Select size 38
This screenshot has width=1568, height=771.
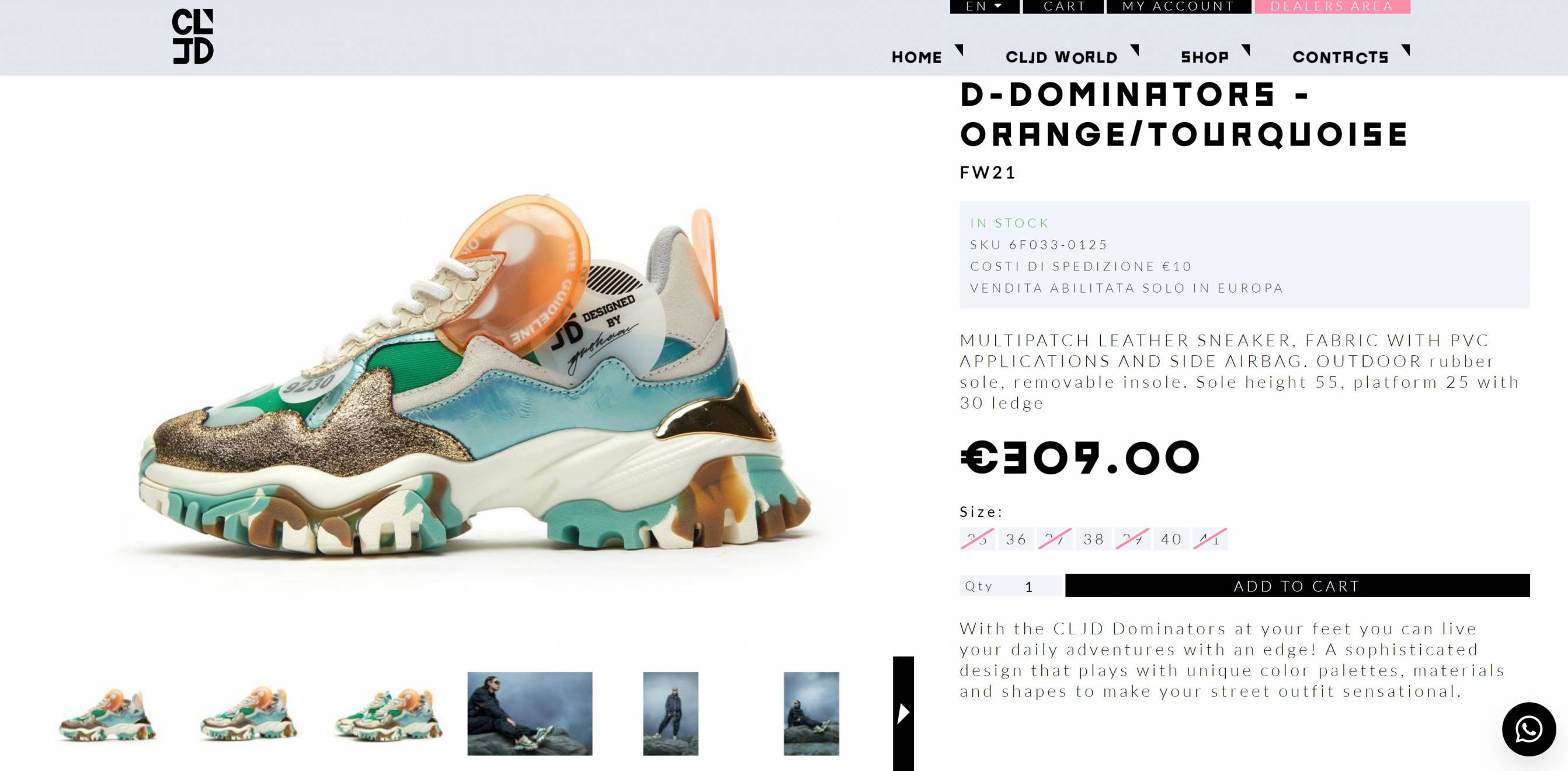tap(1093, 539)
